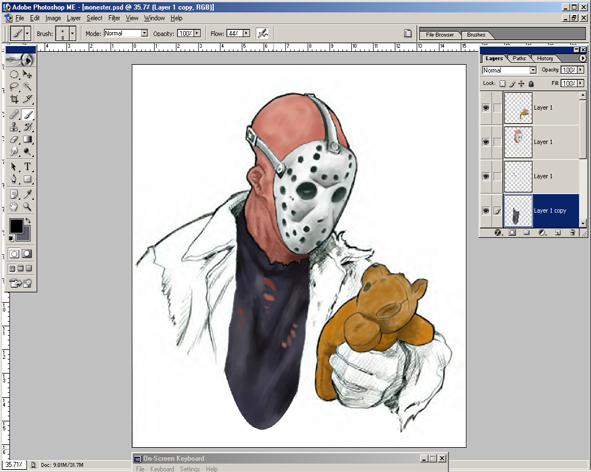
Task: Open the Select menu
Action: (x=94, y=18)
